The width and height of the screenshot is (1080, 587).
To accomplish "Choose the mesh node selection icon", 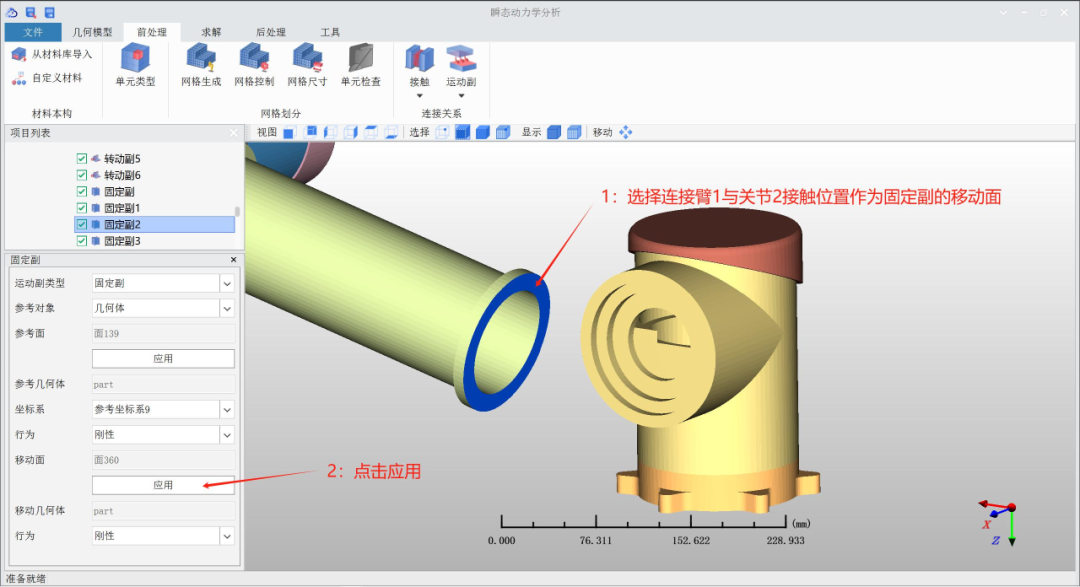I will [503, 132].
